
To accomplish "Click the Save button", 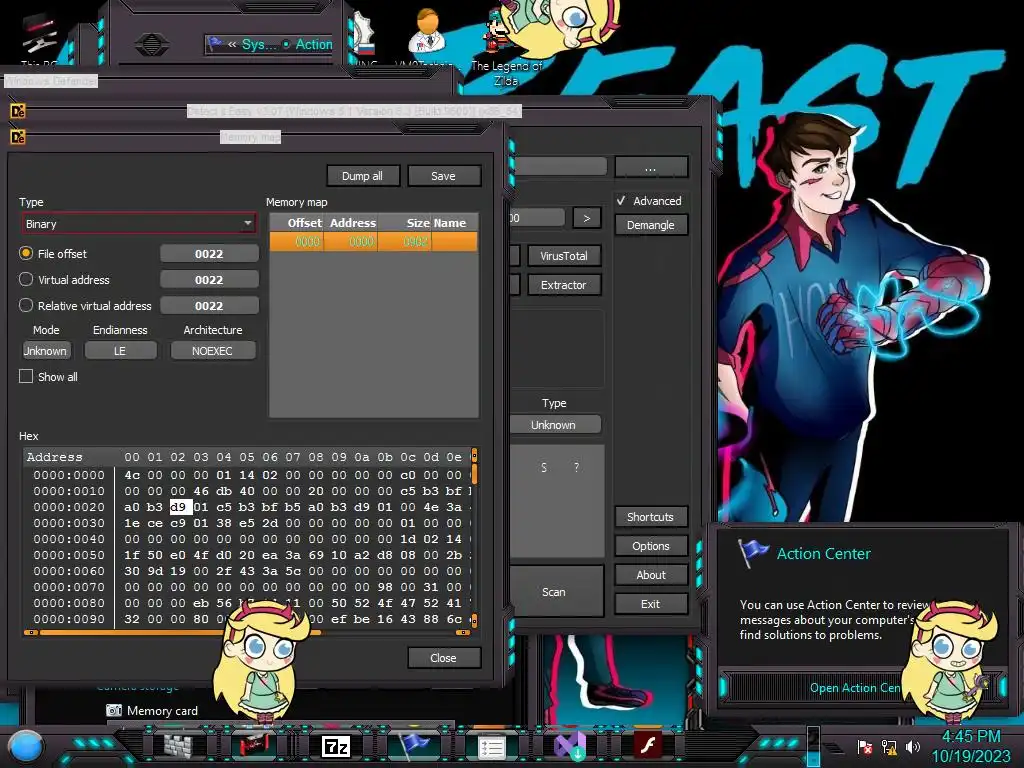I will [443, 176].
